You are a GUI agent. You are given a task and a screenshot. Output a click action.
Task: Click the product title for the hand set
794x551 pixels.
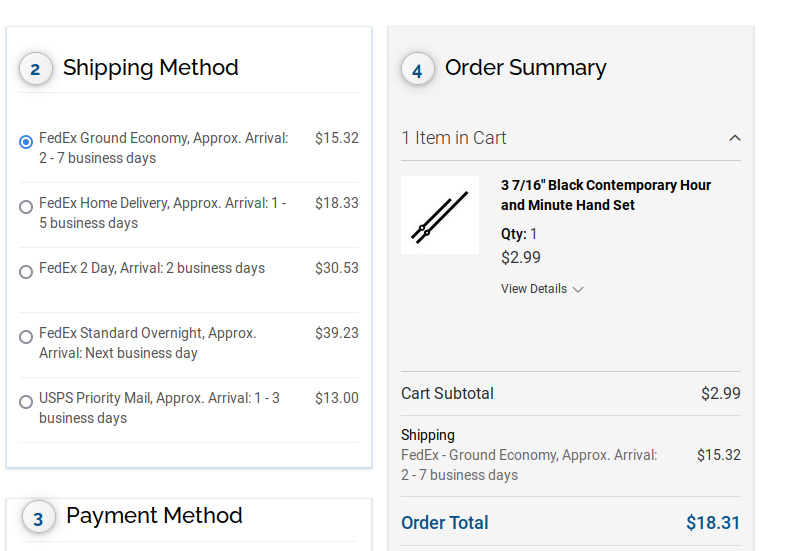coord(606,195)
